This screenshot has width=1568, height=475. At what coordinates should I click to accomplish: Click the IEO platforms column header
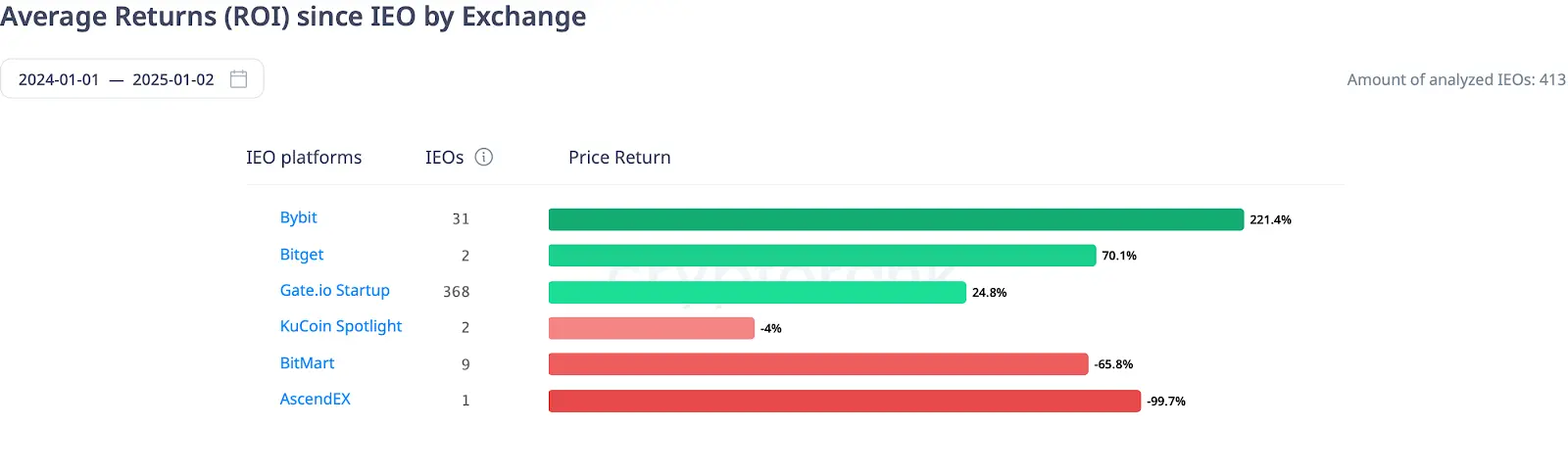pos(304,158)
